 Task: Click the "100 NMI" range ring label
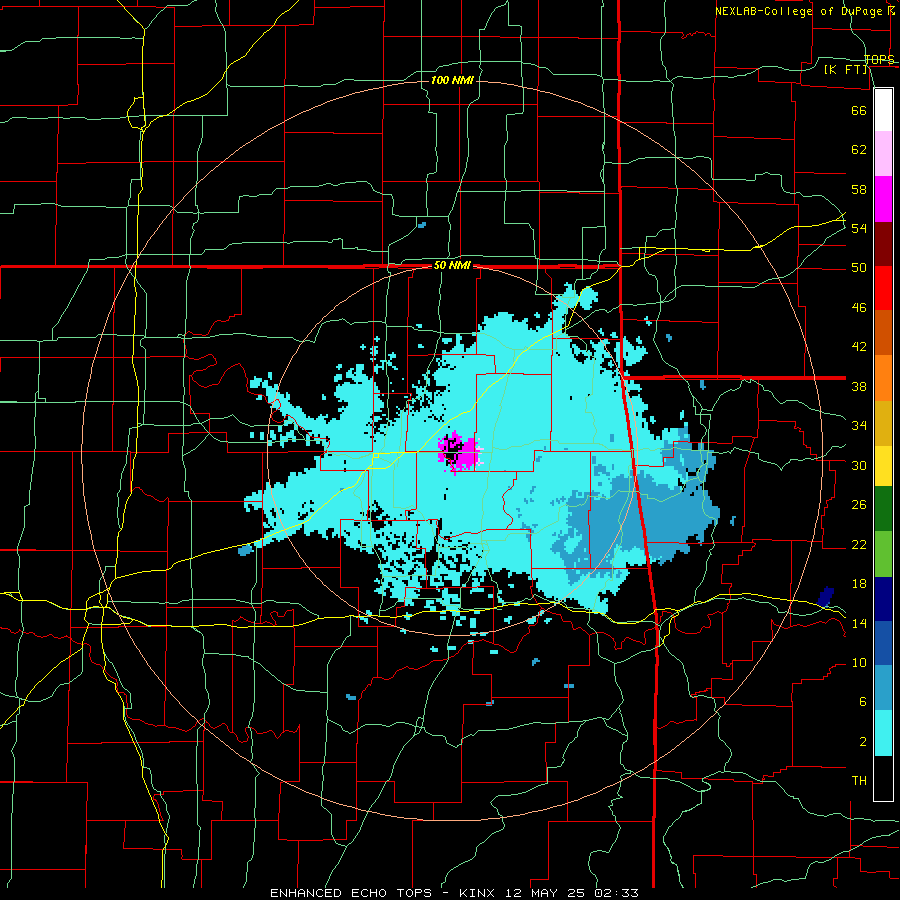point(452,80)
